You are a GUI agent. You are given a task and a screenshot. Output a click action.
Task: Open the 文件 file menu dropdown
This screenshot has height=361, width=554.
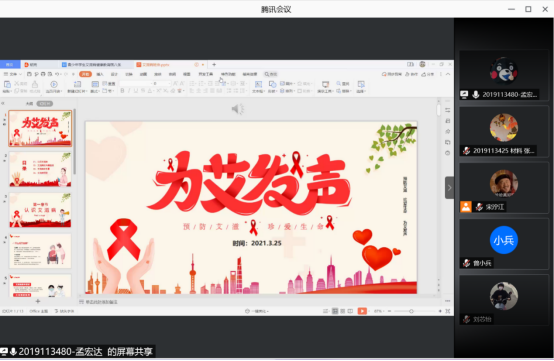tap(13, 74)
